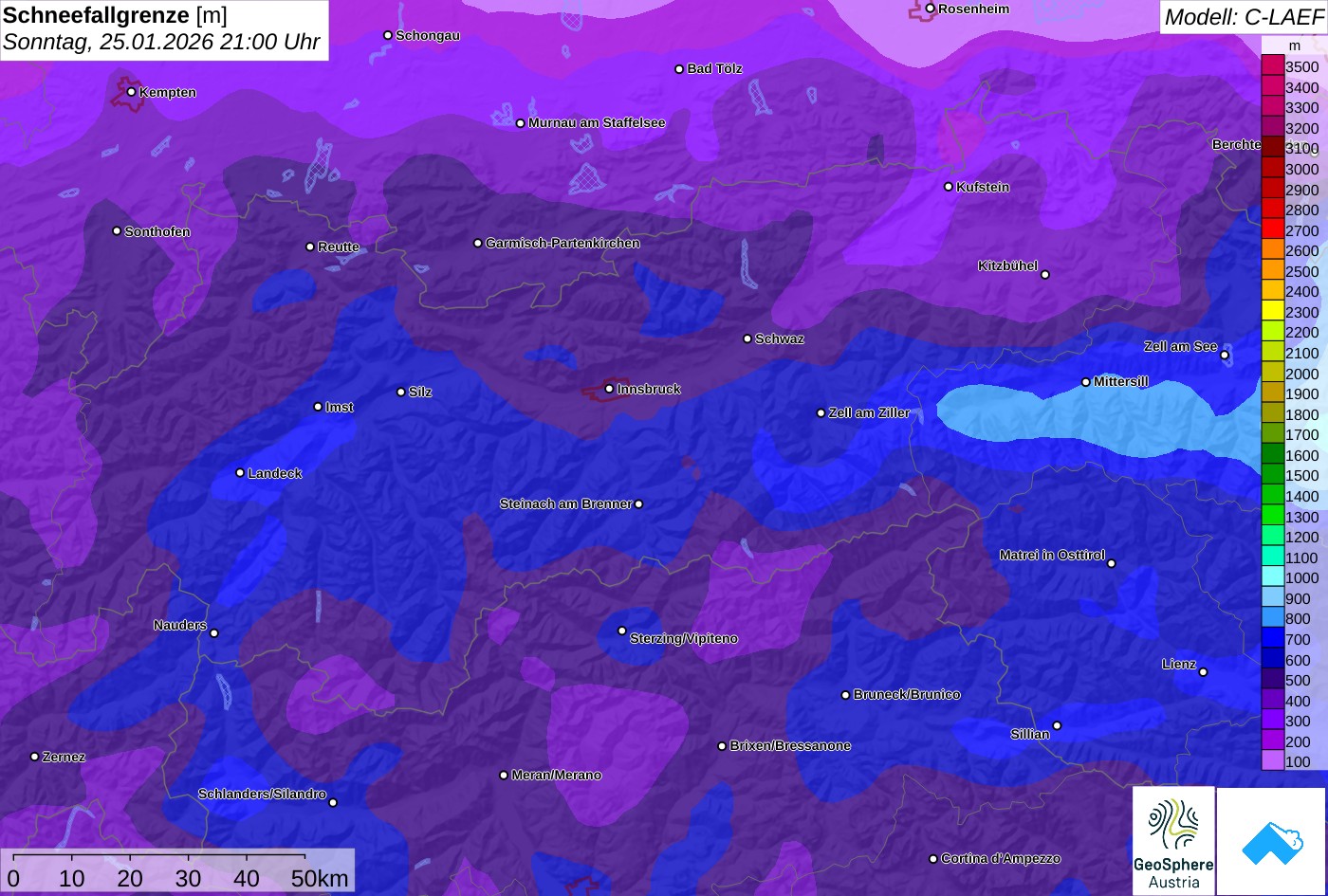1328x896 pixels.
Task: Click the Rosenheim marker dot
Action: point(931,9)
